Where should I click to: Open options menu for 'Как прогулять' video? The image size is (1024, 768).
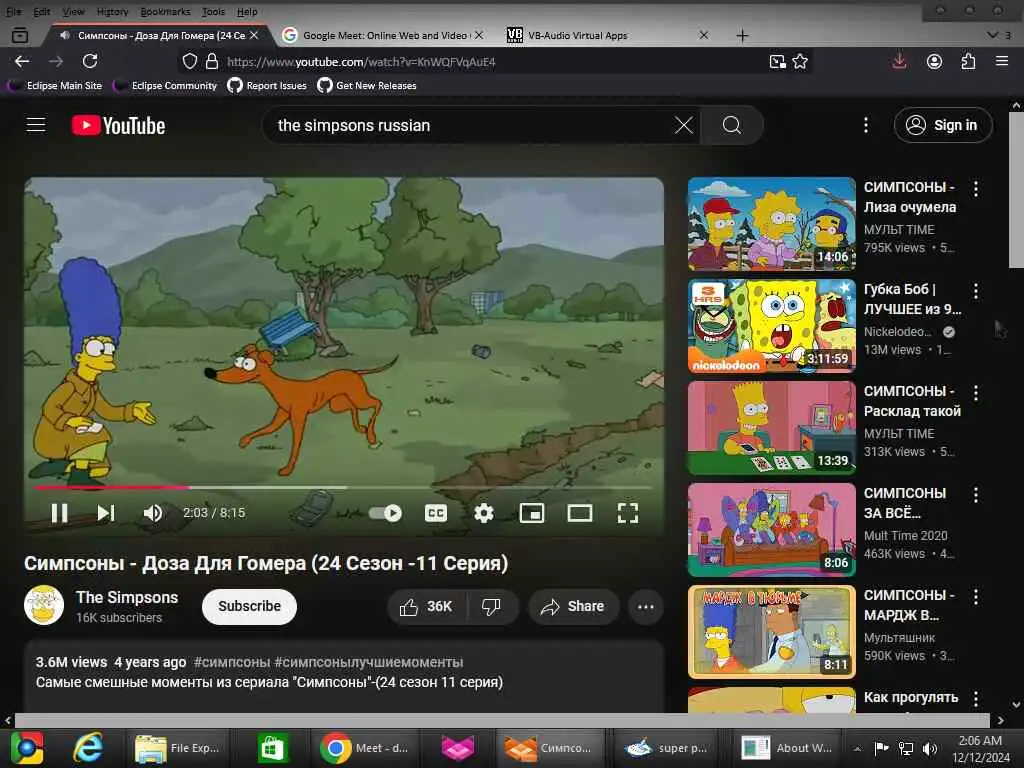(976, 698)
